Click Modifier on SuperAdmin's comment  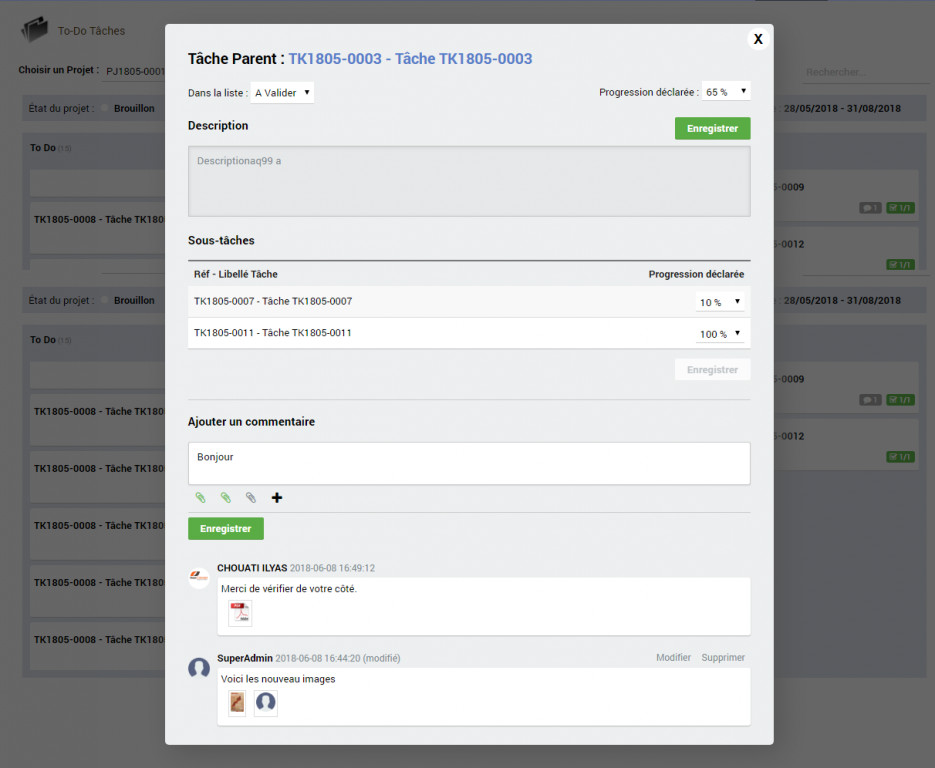[x=673, y=658]
